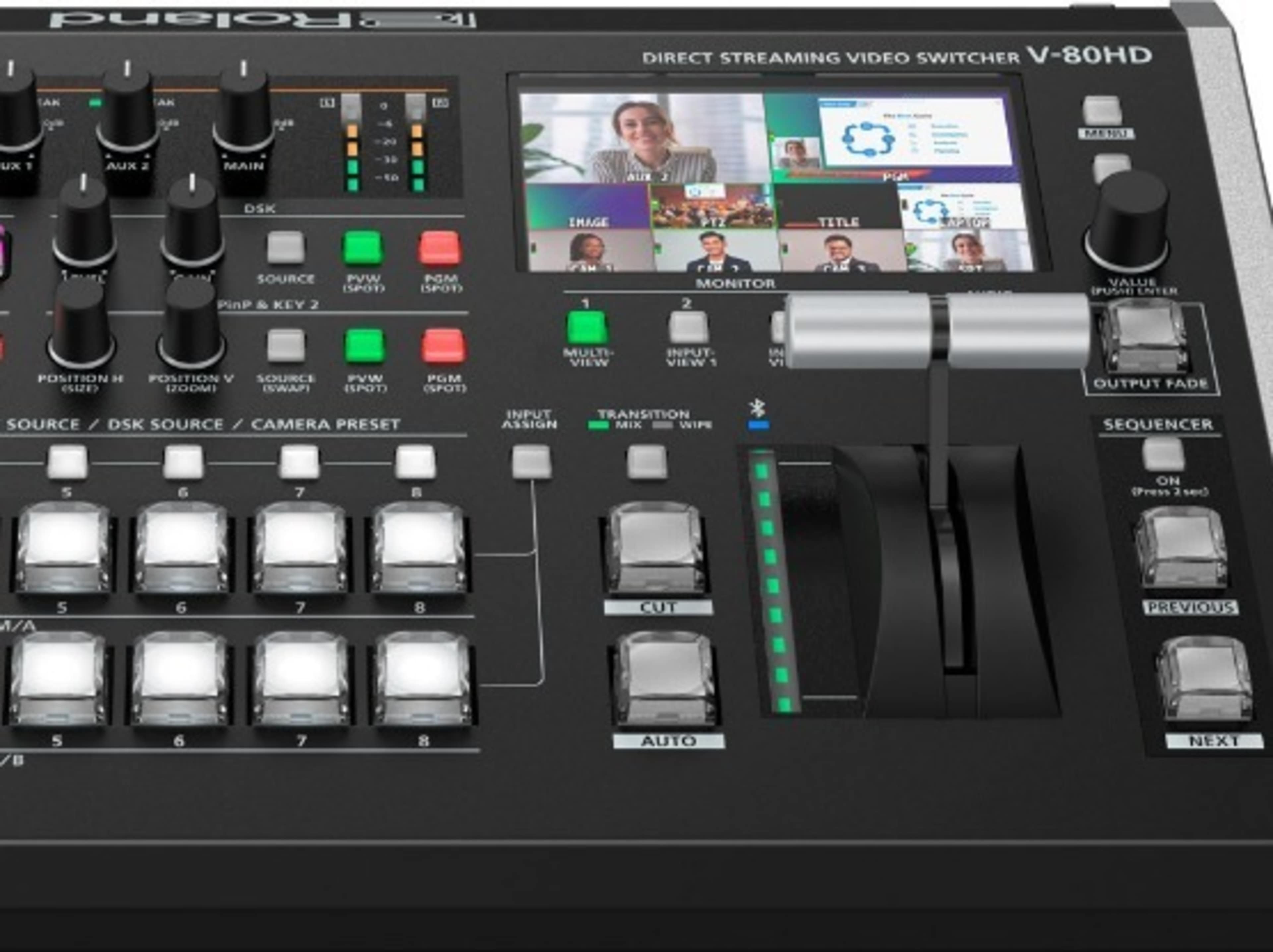
Task: Tap the CAM 2 thumbnail on the monitor
Action: point(717,251)
